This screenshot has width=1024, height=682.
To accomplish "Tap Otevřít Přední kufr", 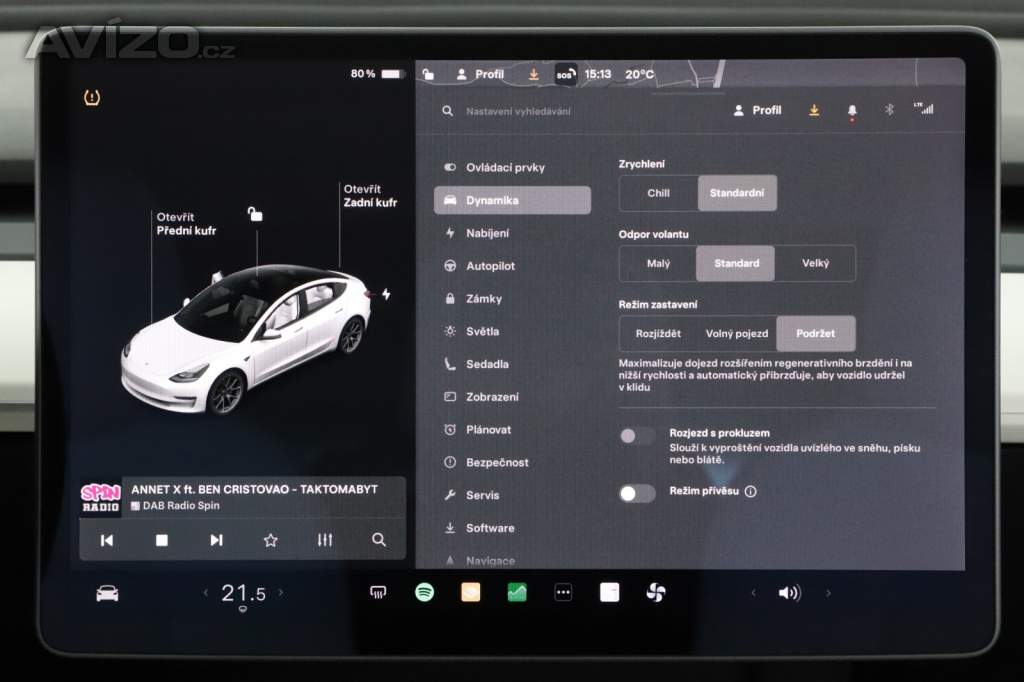I will click(x=185, y=224).
